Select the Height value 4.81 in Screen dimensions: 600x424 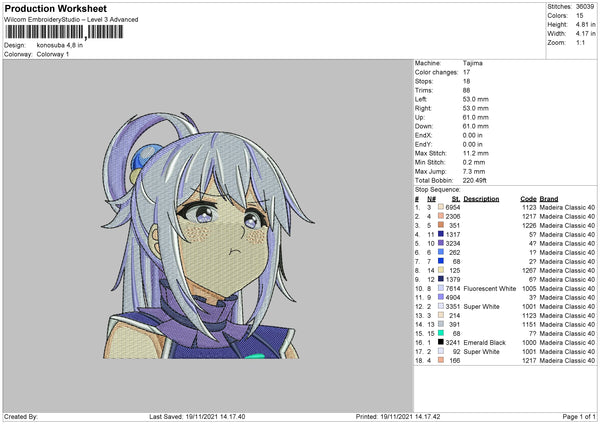(585, 24)
